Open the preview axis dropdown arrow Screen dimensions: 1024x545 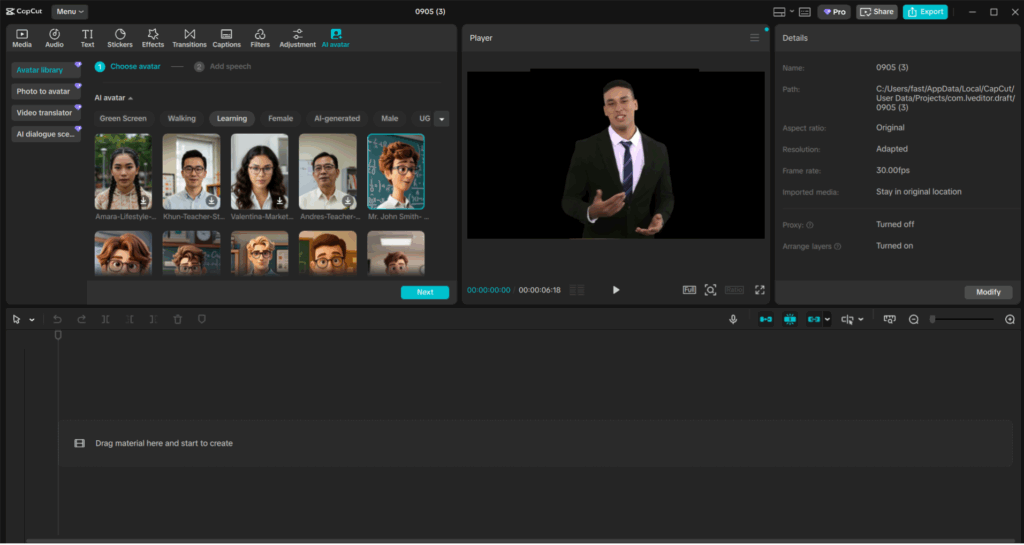coord(861,319)
